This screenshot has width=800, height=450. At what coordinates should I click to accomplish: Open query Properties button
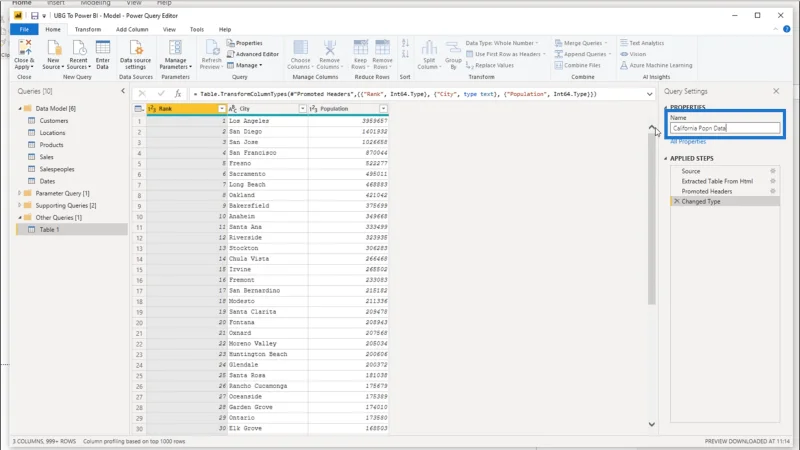244,43
